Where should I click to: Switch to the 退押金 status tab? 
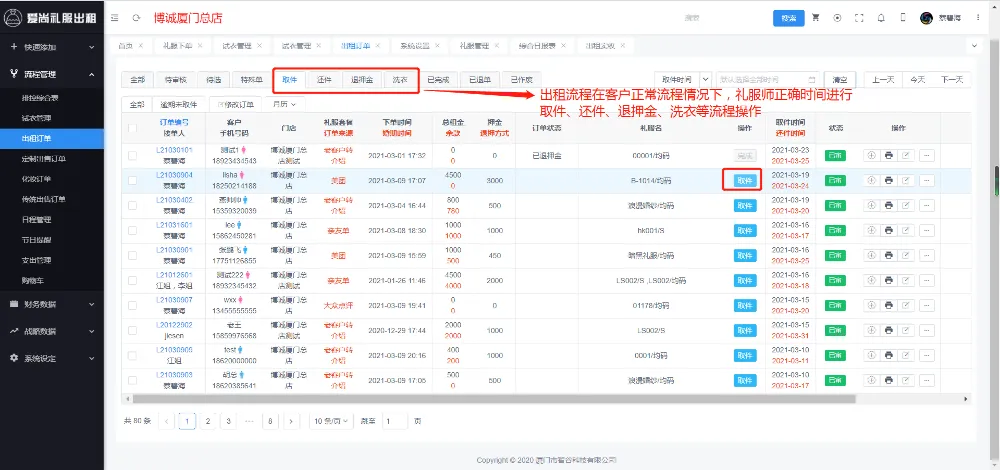click(361, 79)
